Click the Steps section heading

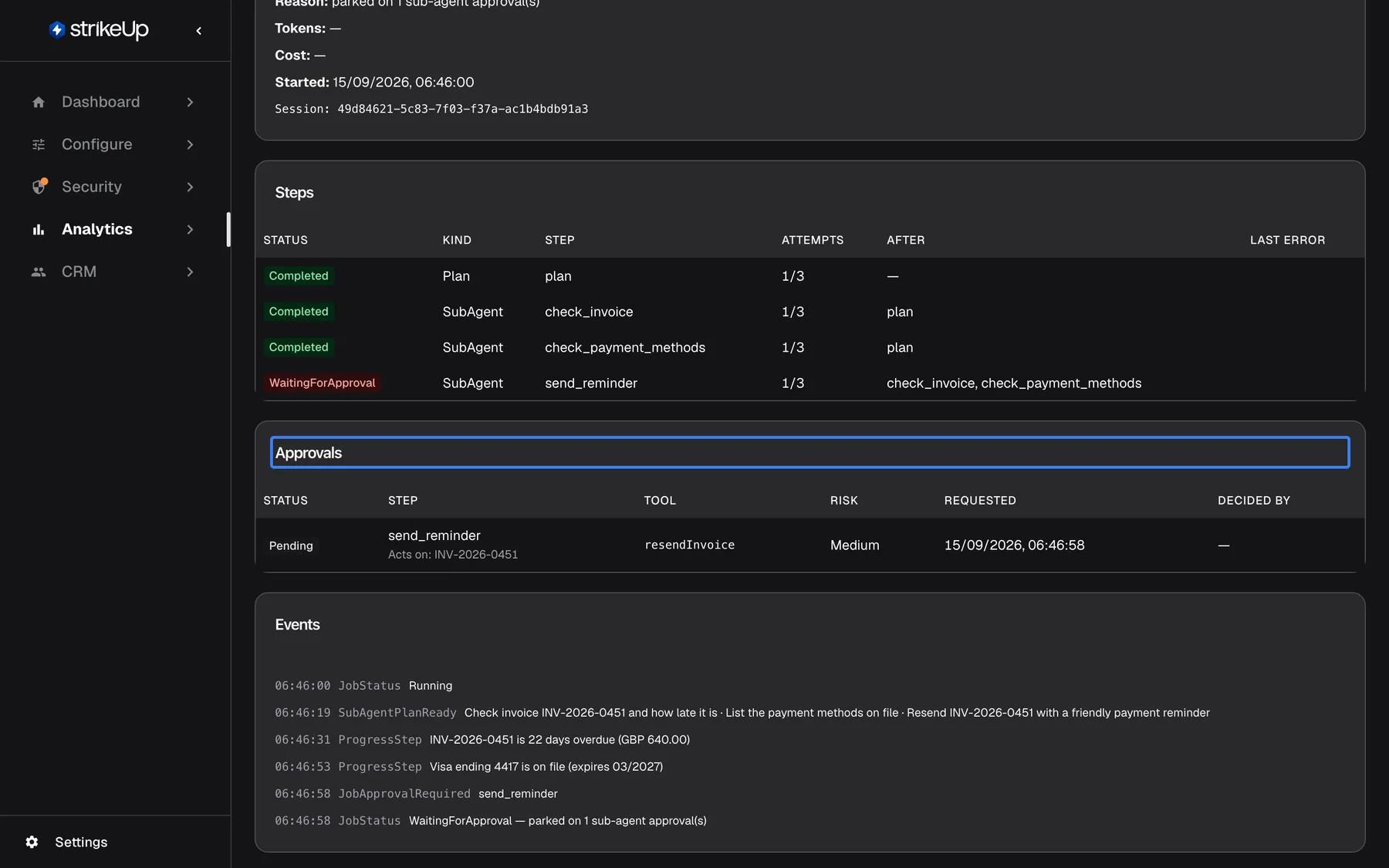(294, 193)
